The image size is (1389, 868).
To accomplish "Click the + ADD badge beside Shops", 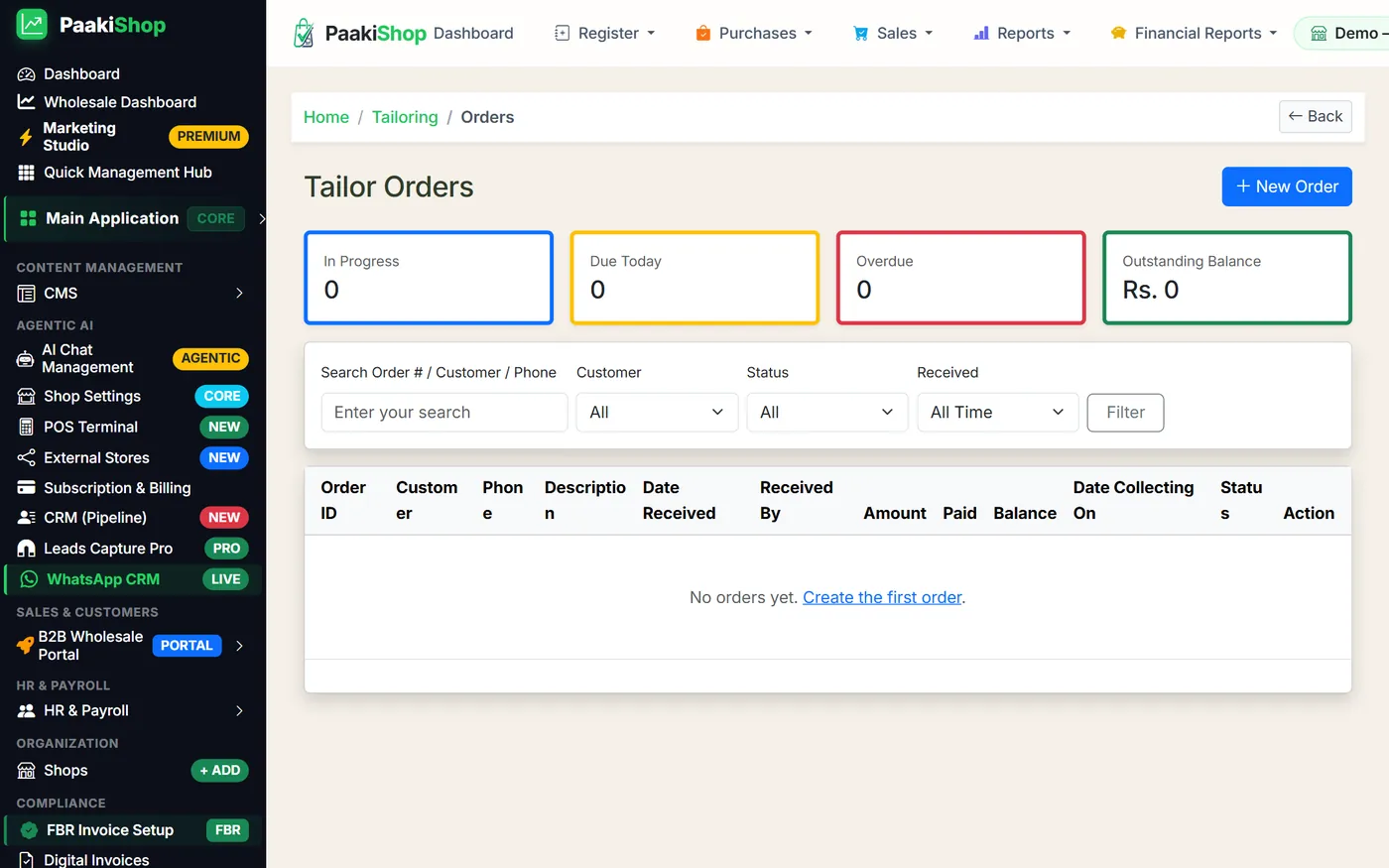I will click(219, 771).
